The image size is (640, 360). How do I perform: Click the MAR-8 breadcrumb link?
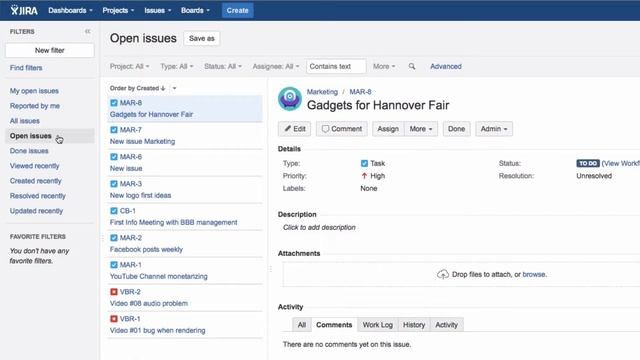360,92
